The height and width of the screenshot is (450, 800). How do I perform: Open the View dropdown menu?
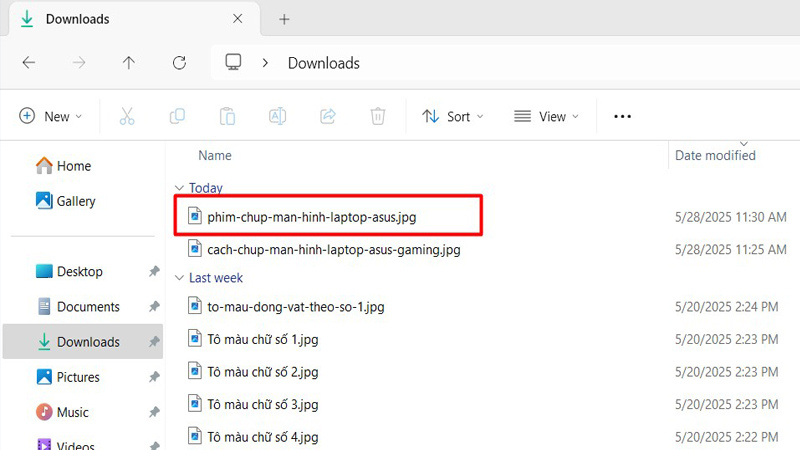[x=546, y=116]
